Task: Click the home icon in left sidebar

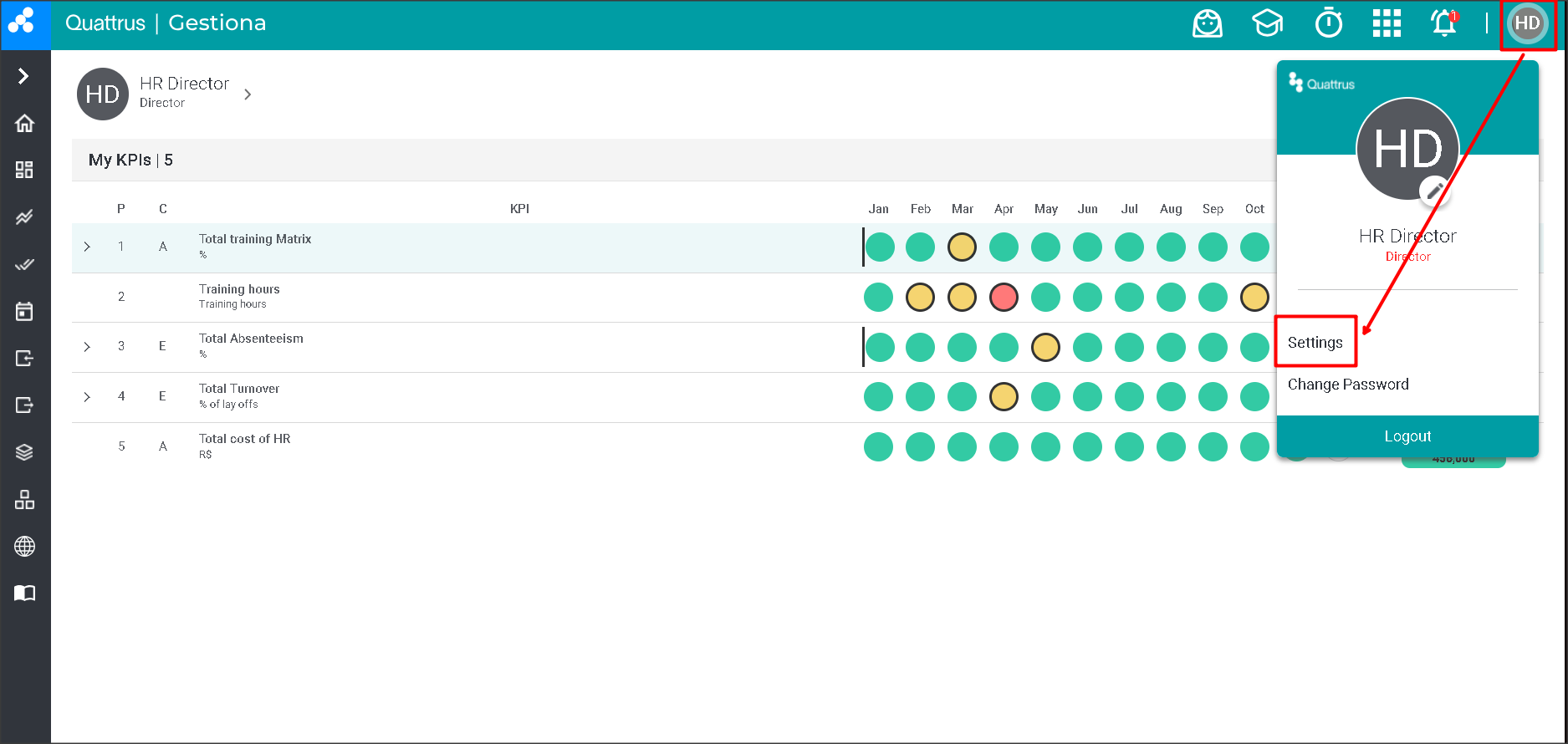Action: 24,123
